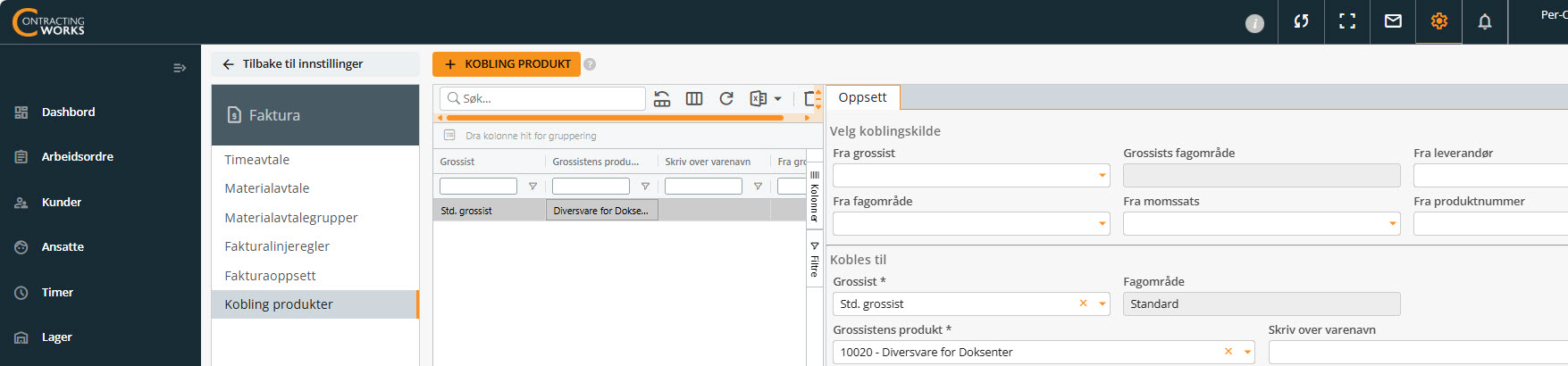This screenshot has width=1568, height=366.
Task: Click the Skriv over varenavn filter input
Action: coord(703,187)
